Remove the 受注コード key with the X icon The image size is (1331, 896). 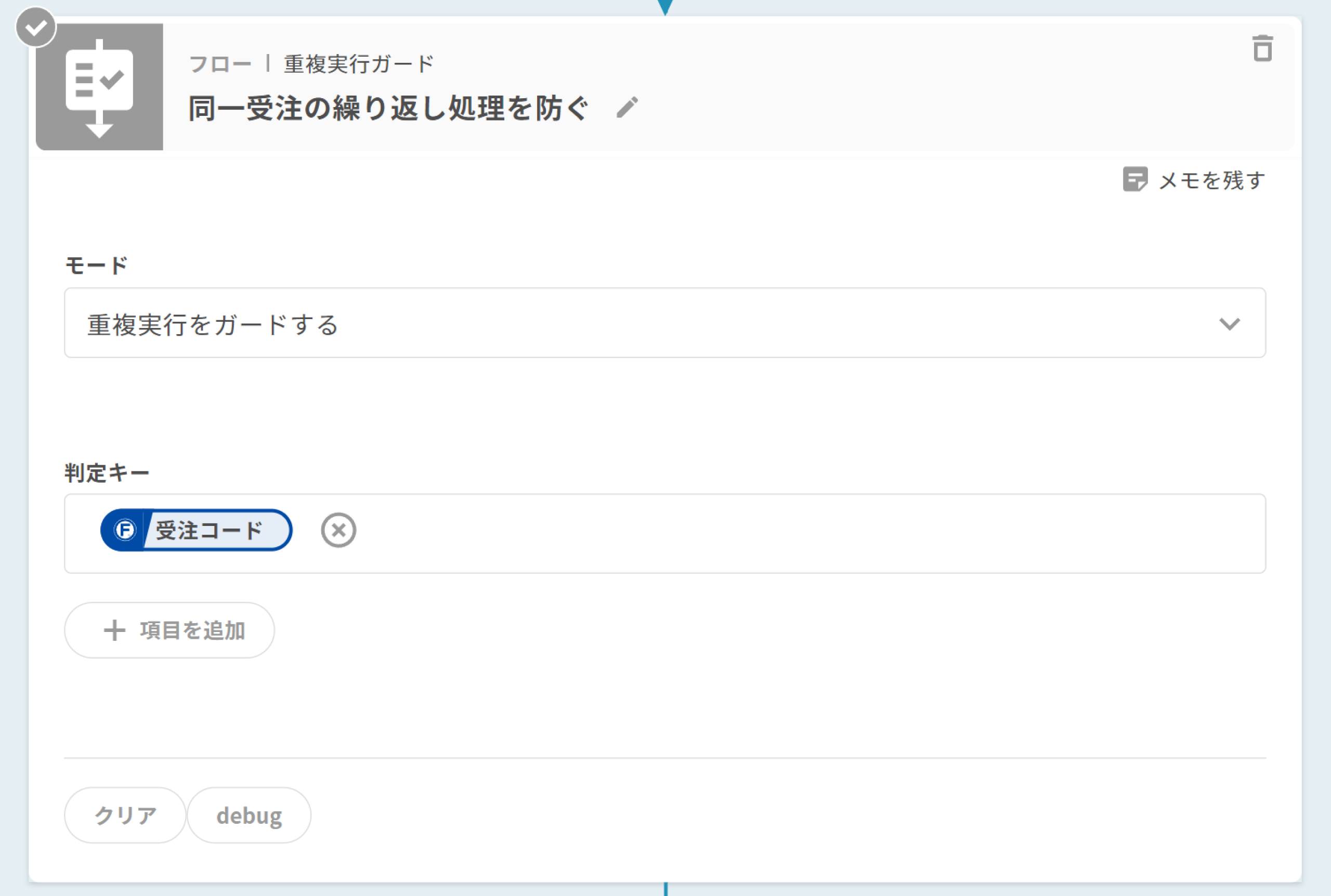point(338,530)
